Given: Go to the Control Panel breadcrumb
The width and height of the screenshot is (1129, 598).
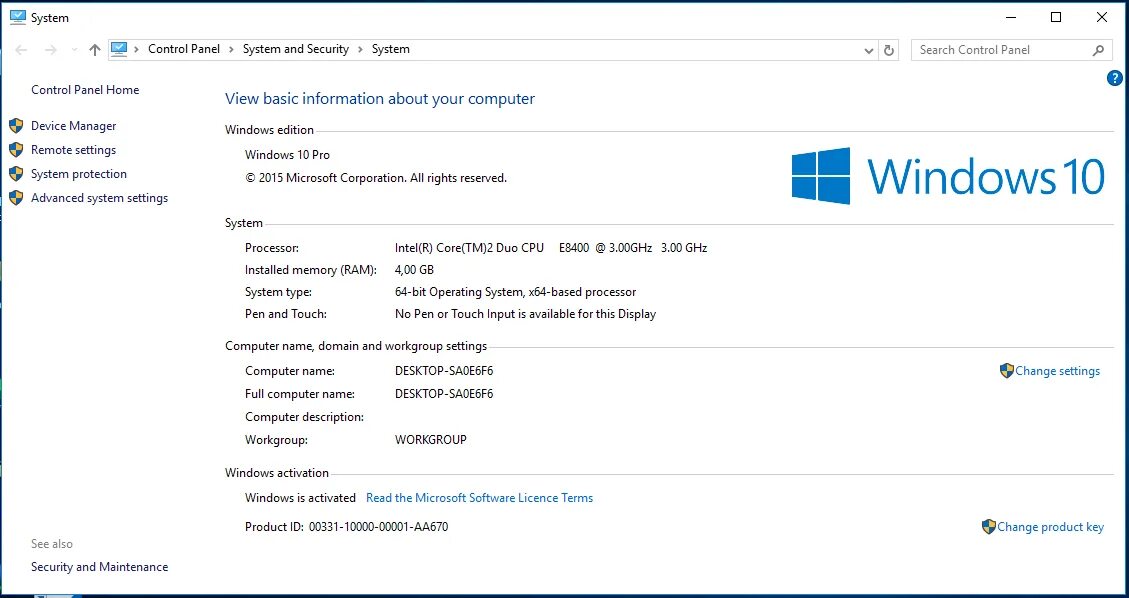Looking at the screenshot, I should coord(184,49).
